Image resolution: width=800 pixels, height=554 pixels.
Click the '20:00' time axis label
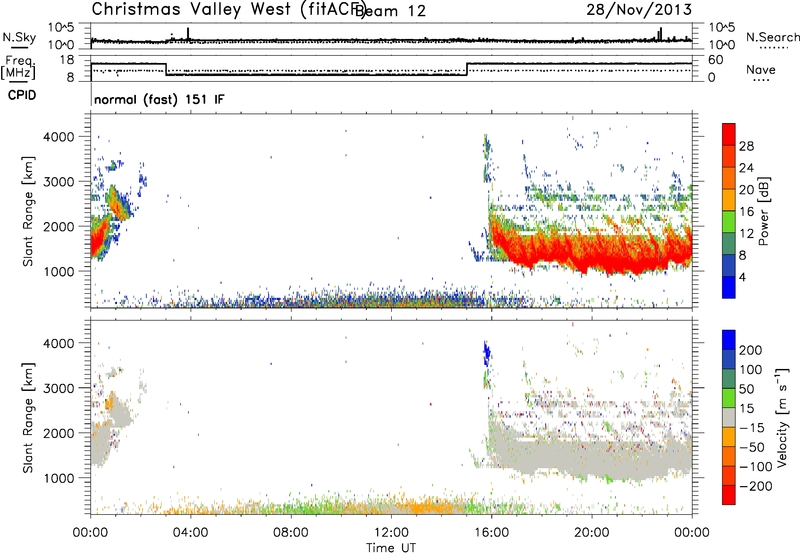pos(591,533)
